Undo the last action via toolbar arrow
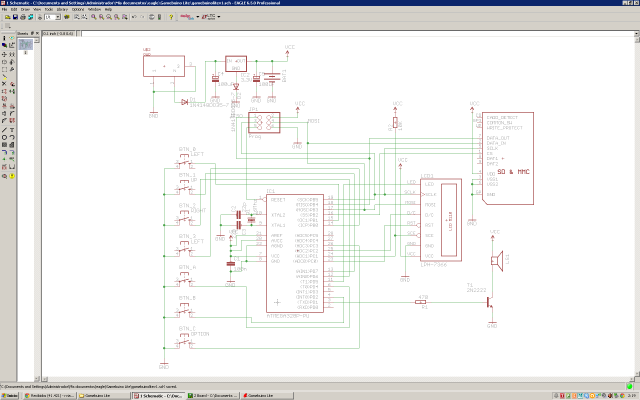Screen dimensions: 640x400 (134, 17)
